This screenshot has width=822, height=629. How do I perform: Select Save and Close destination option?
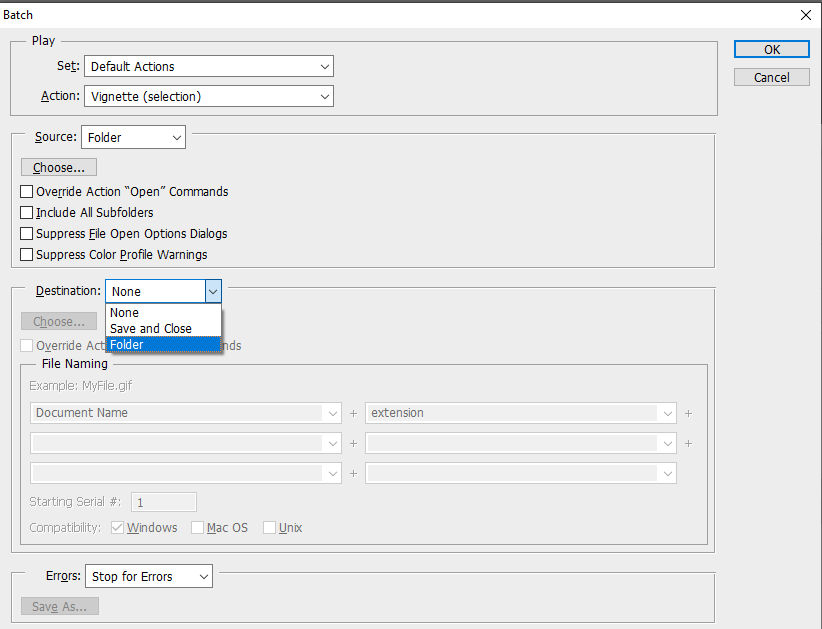(x=163, y=329)
